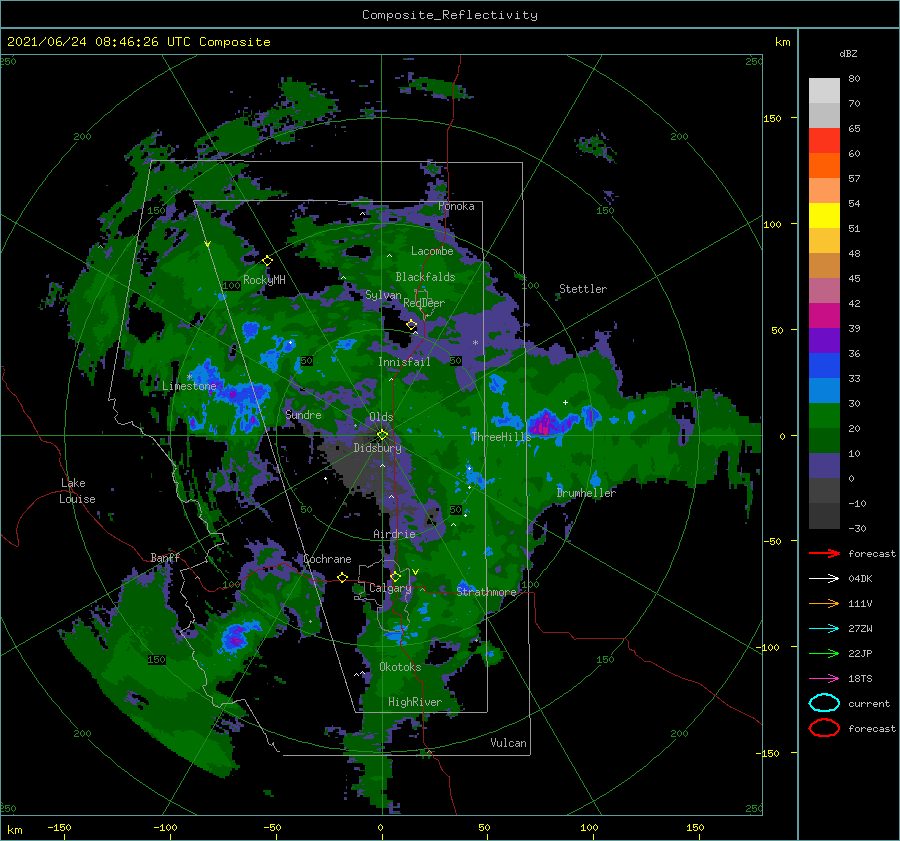The width and height of the screenshot is (900, 841).
Task: Click the Innisfail label
Action: [405, 362]
